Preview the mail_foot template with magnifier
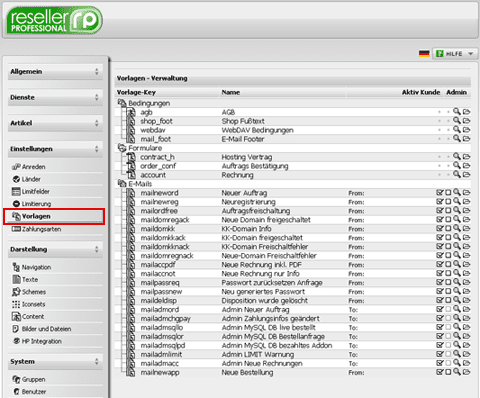 457,139
